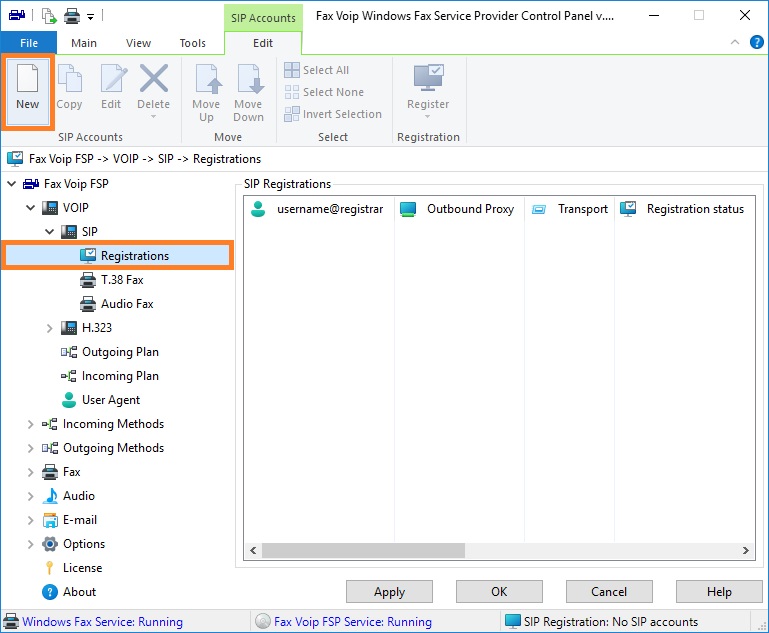
Task: Click the Fax printer icon in tree
Action: (50, 472)
